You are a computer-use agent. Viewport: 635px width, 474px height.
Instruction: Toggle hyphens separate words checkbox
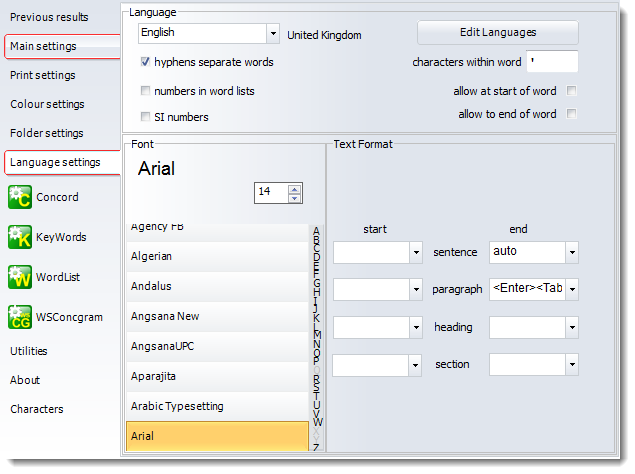(146, 62)
